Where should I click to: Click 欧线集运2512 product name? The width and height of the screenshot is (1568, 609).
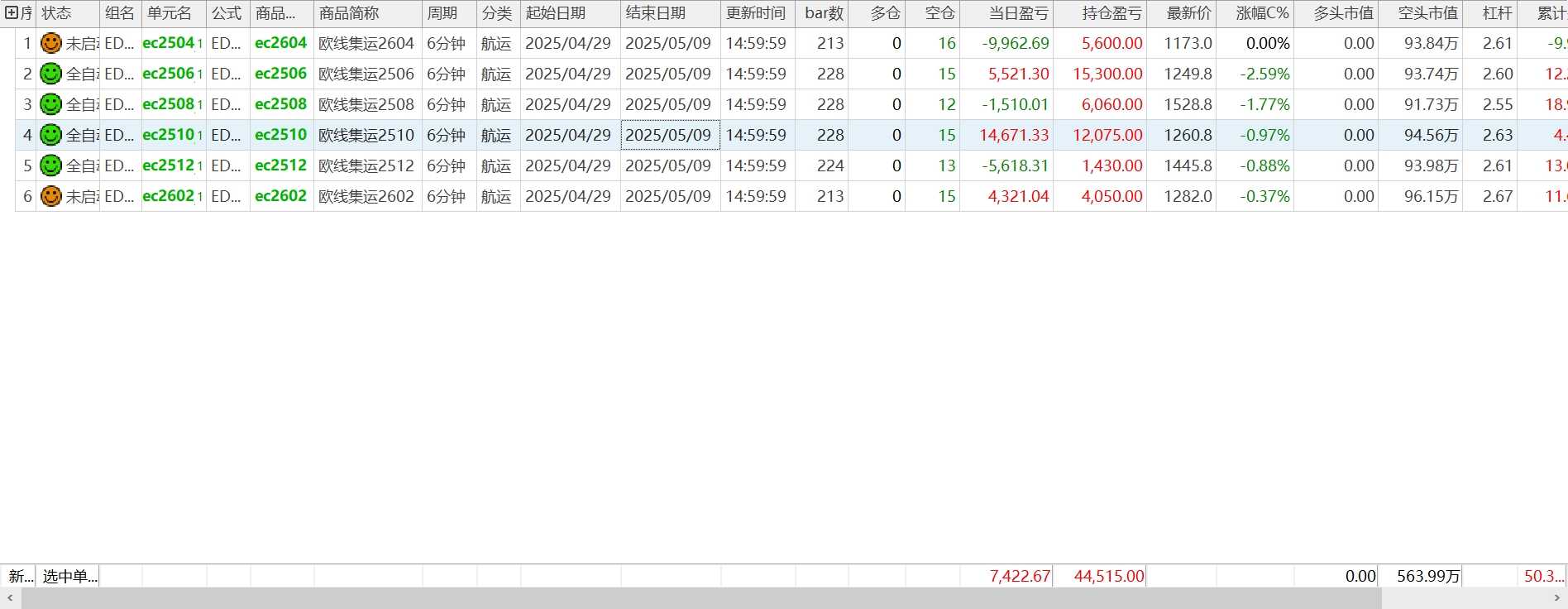tap(366, 165)
